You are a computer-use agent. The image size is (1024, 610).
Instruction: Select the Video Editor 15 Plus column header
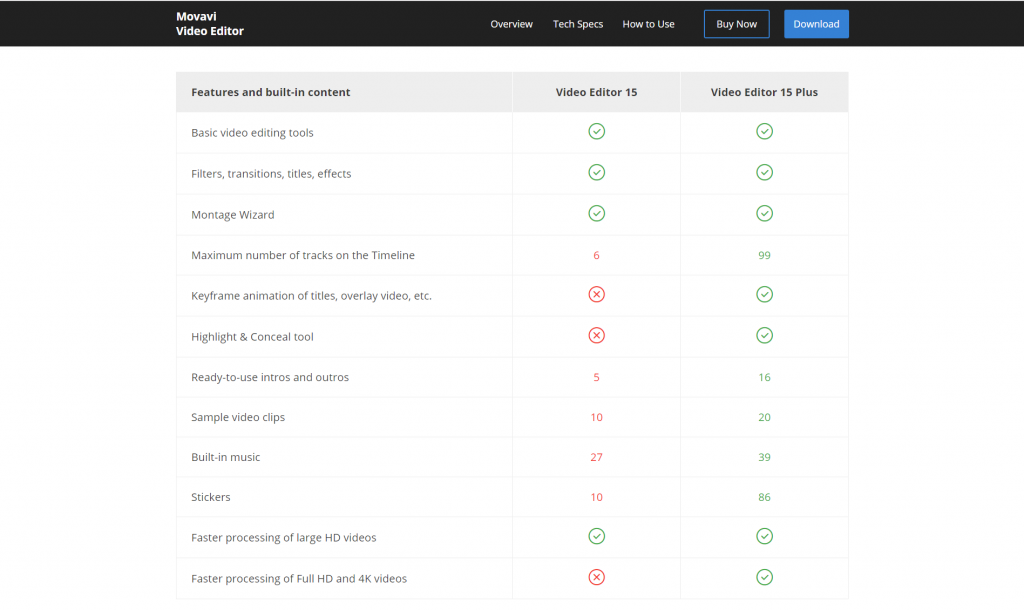pos(764,92)
